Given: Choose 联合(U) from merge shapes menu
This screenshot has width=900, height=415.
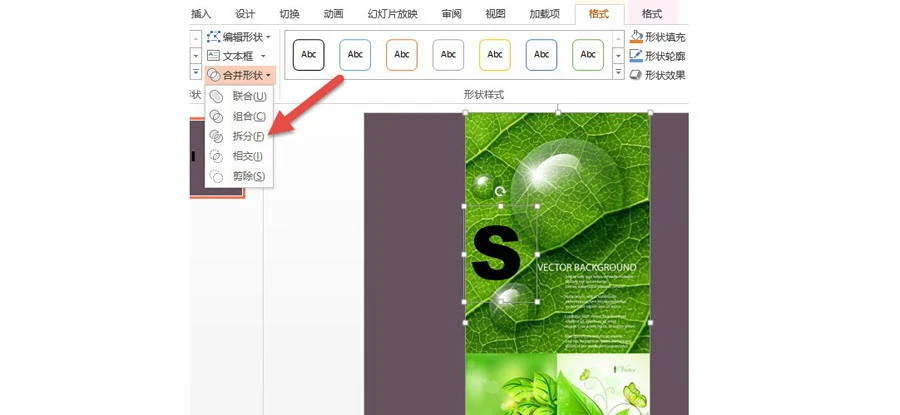Looking at the screenshot, I should pos(239,96).
